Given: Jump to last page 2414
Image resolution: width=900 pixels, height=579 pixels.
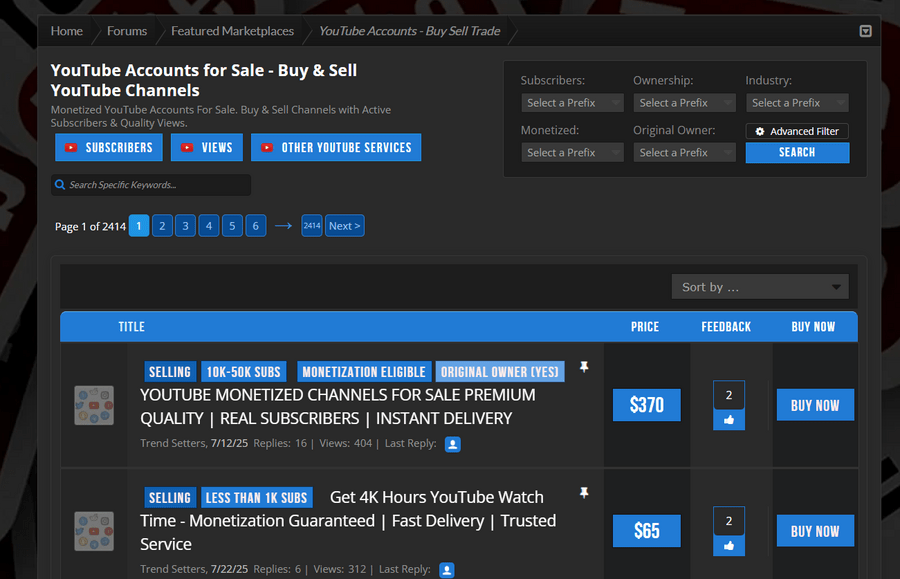Looking at the screenshot, I should 312,226.
